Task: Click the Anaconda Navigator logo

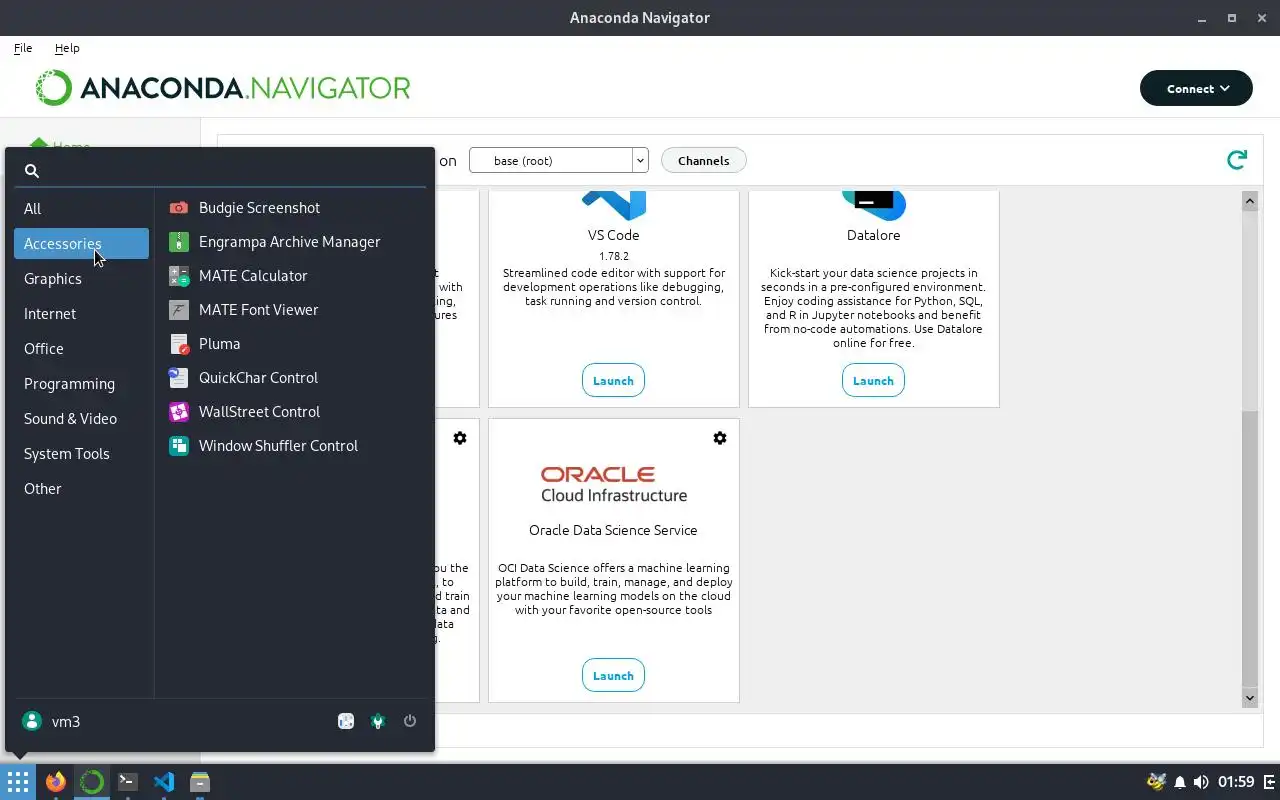Action: [x=223, y=88]
